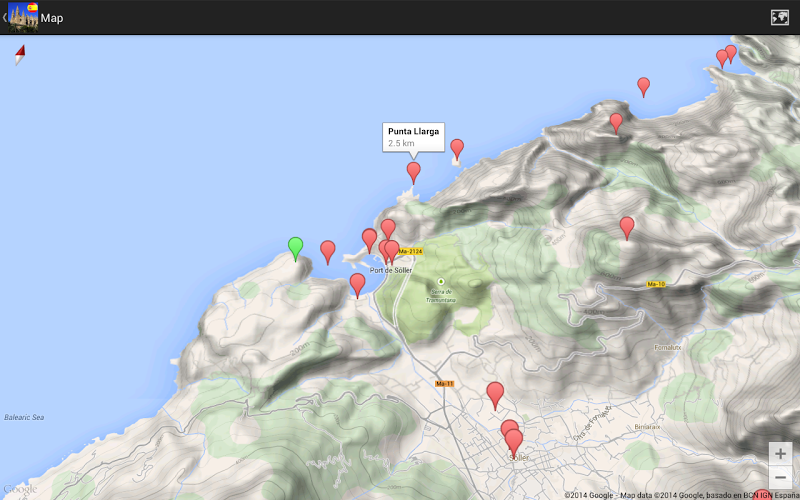The height and width of the screenshot is (500, 800).
Task: Click the Port de Sóller map label
Action: 391,270
